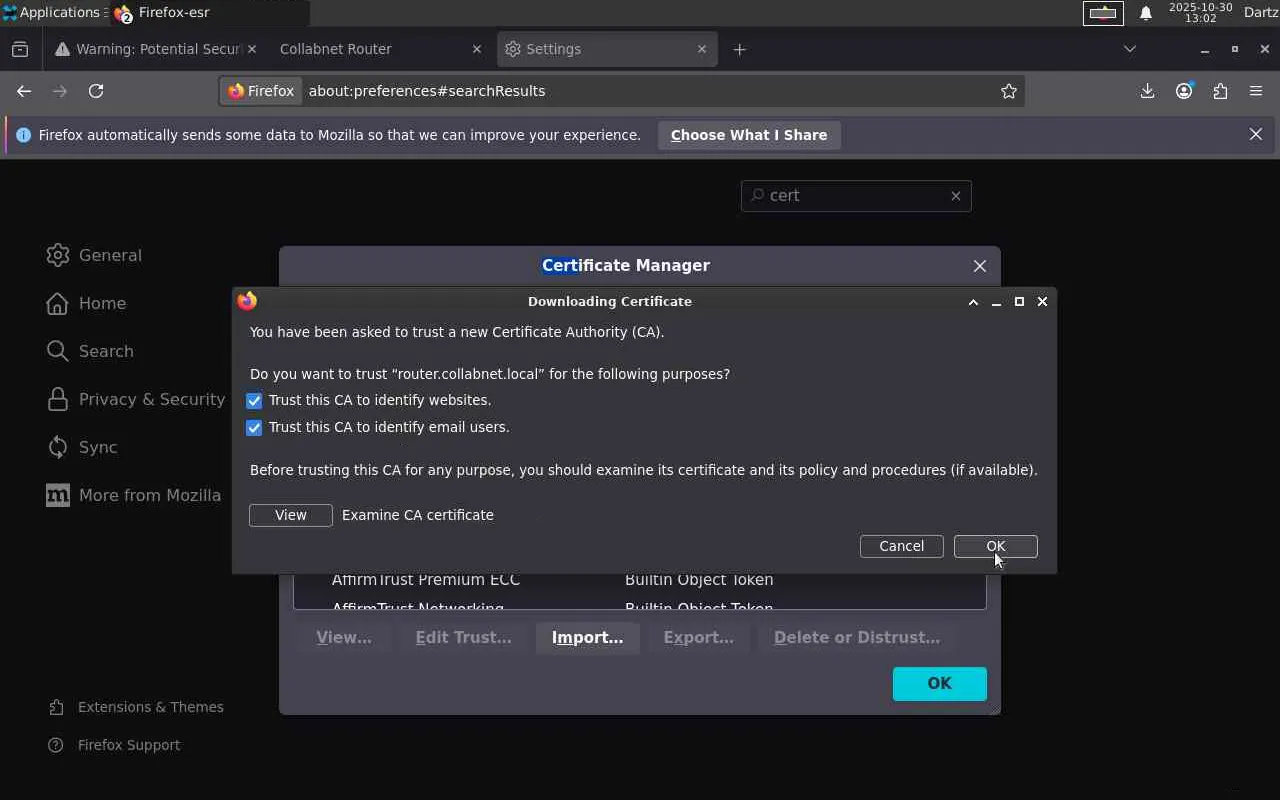Viewport: 1280px width, 800px height.
Task: Open Extensions & Themes link
Action: coord(137,707)
